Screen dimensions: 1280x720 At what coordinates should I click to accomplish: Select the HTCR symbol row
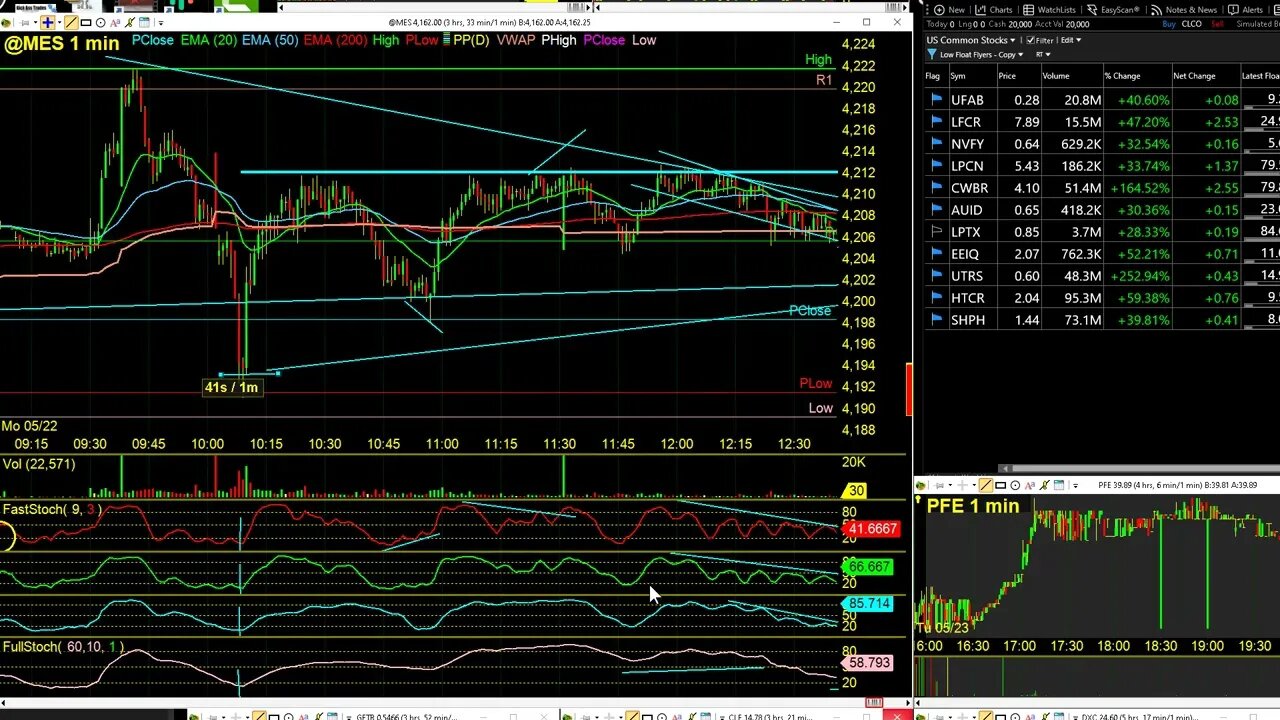1102,298
